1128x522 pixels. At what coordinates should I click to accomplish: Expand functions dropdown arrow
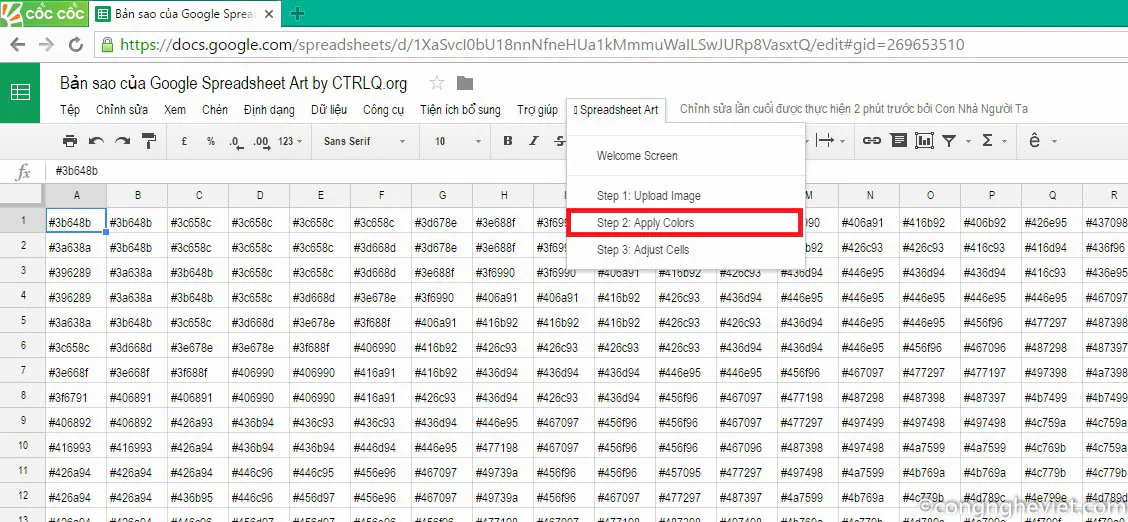[1005, 142]
